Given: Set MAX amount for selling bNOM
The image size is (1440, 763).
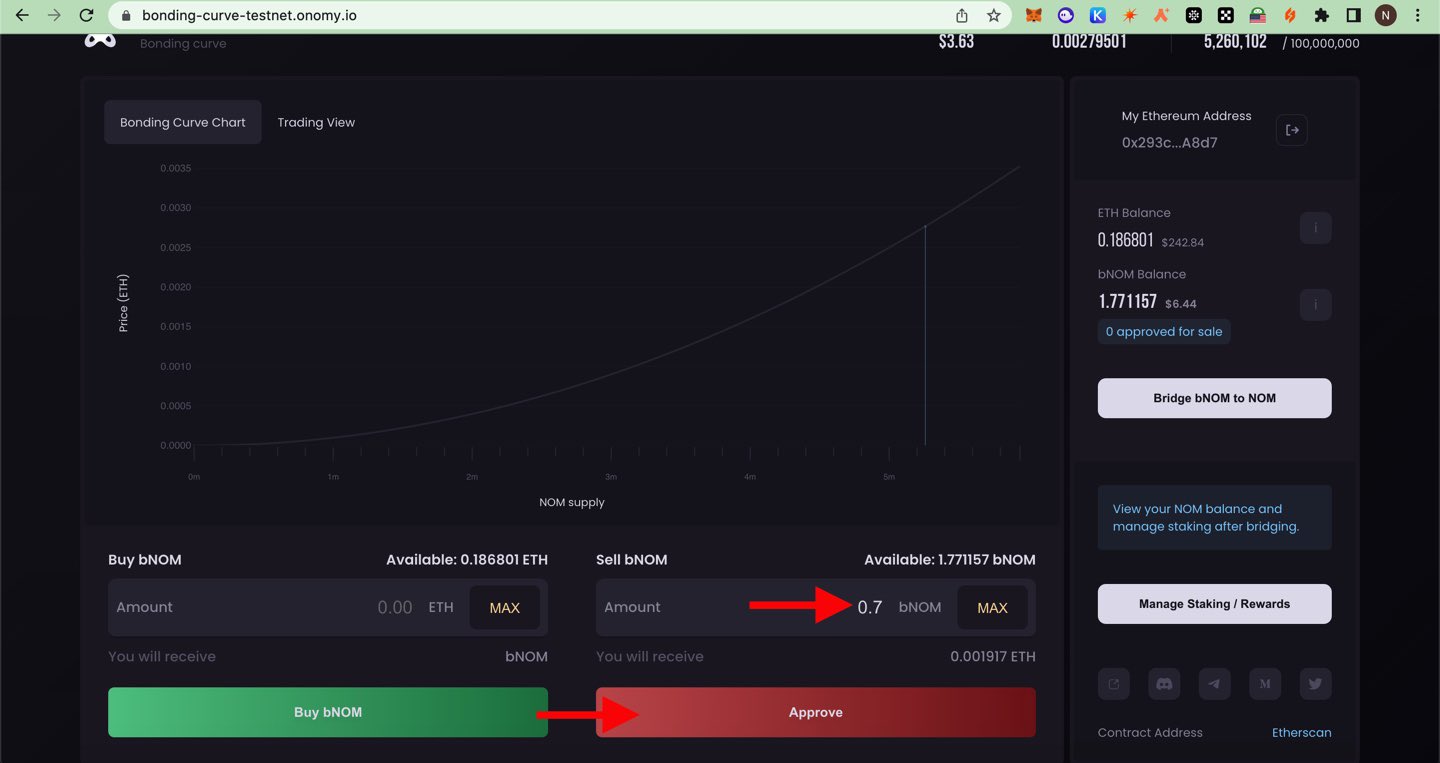Looking at the screenshot, I should coord(992,607).
